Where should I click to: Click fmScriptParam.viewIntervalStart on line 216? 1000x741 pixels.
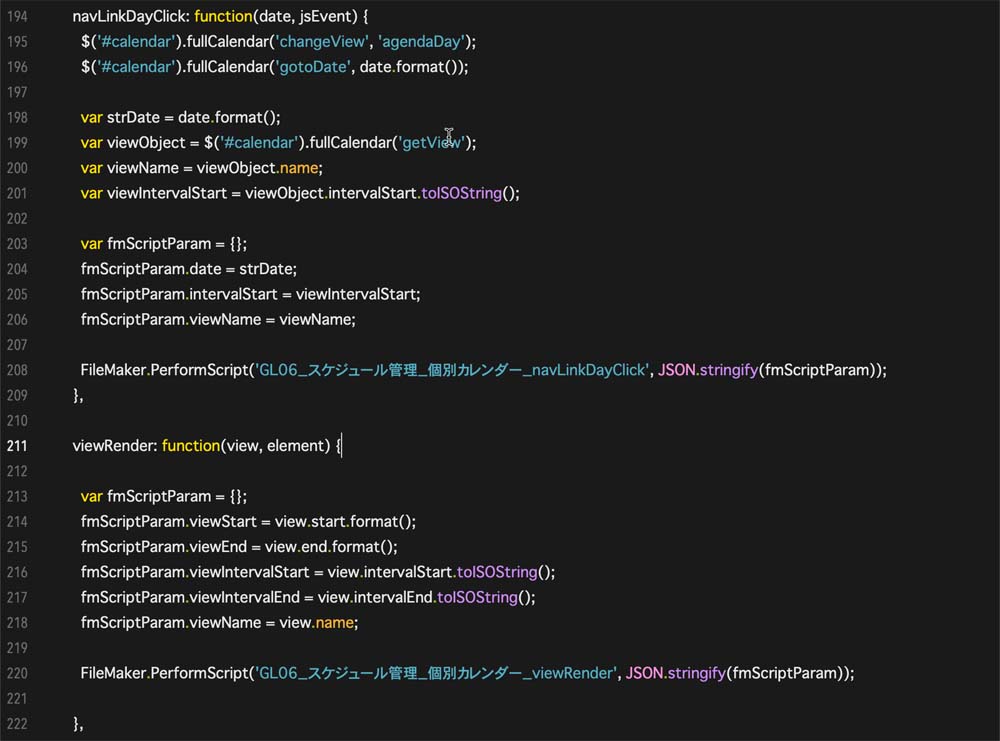(x=195, y=572)
